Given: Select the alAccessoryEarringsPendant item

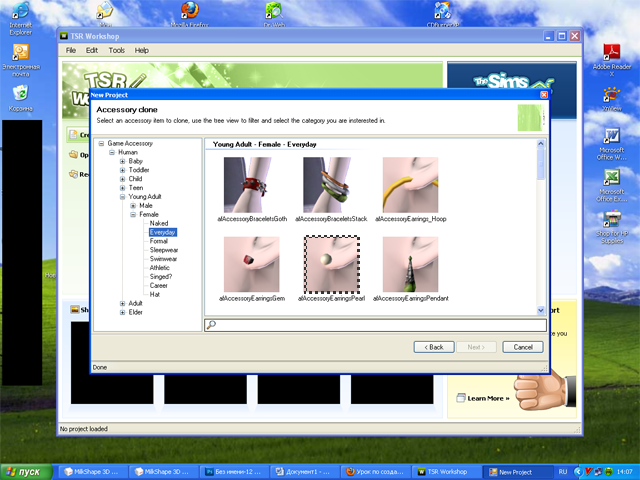Looking at the screenshot, I should tap(410, 264).
